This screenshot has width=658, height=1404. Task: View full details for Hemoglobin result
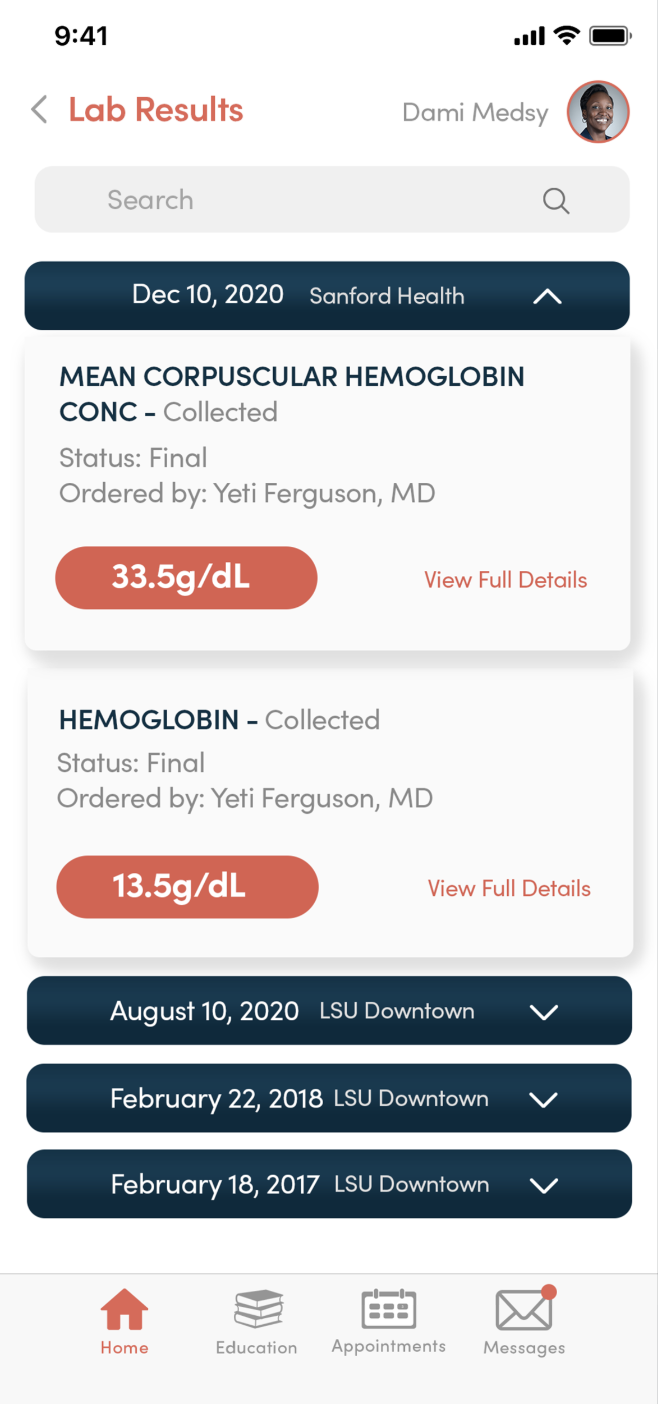(509, 888)
